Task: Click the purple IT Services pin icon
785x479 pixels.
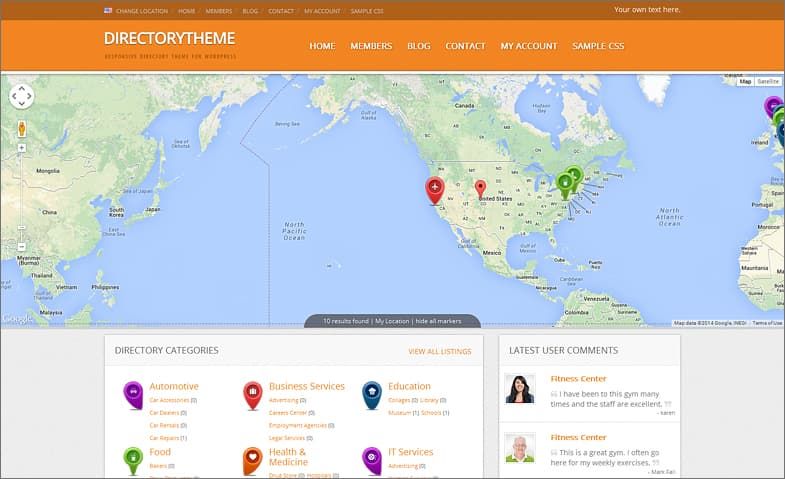Action: click(371, 460)
